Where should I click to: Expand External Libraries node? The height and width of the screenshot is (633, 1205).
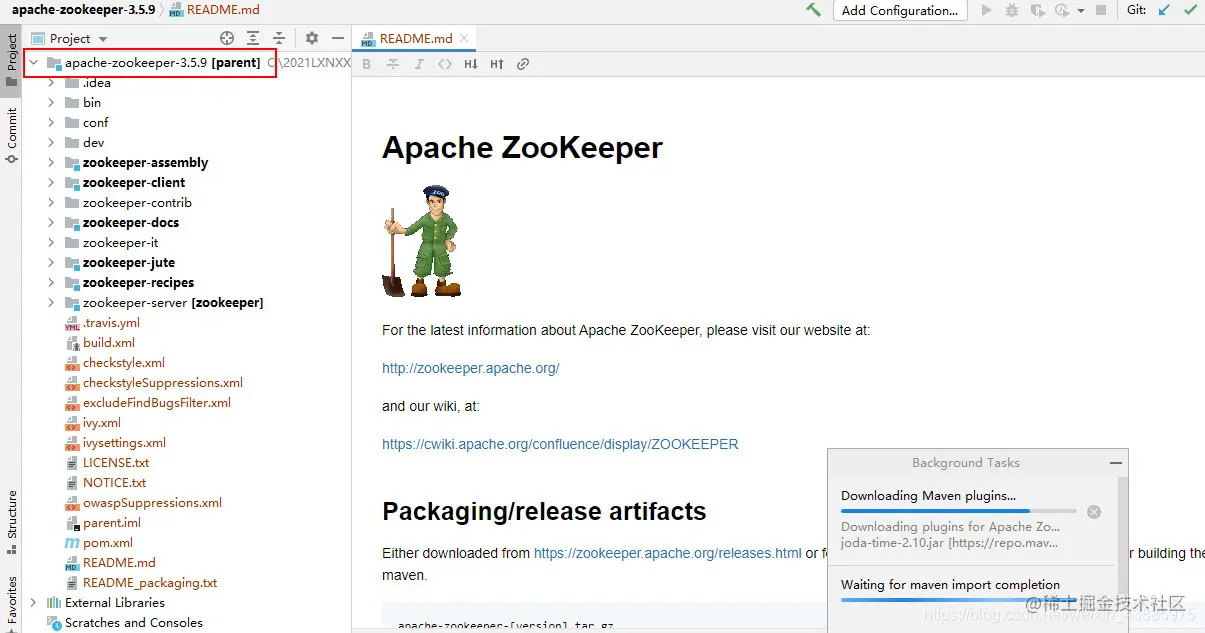(34, 603)
